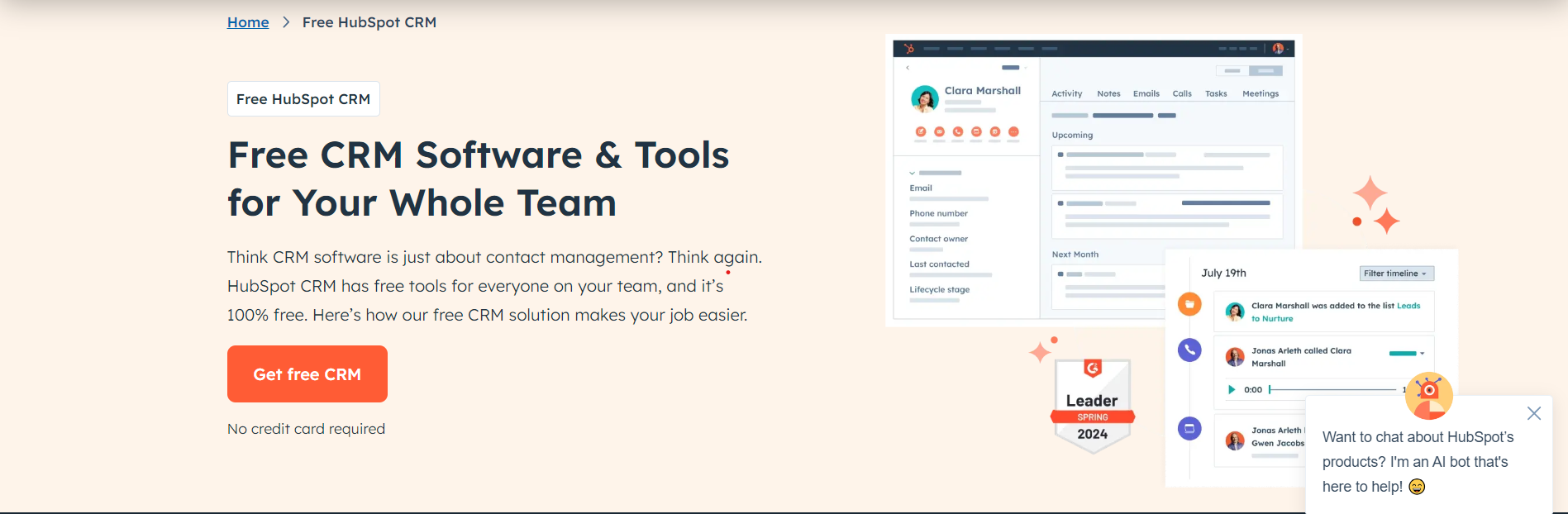
Task: Click the "No credit card required" text
Action: [x=306, y=429]
